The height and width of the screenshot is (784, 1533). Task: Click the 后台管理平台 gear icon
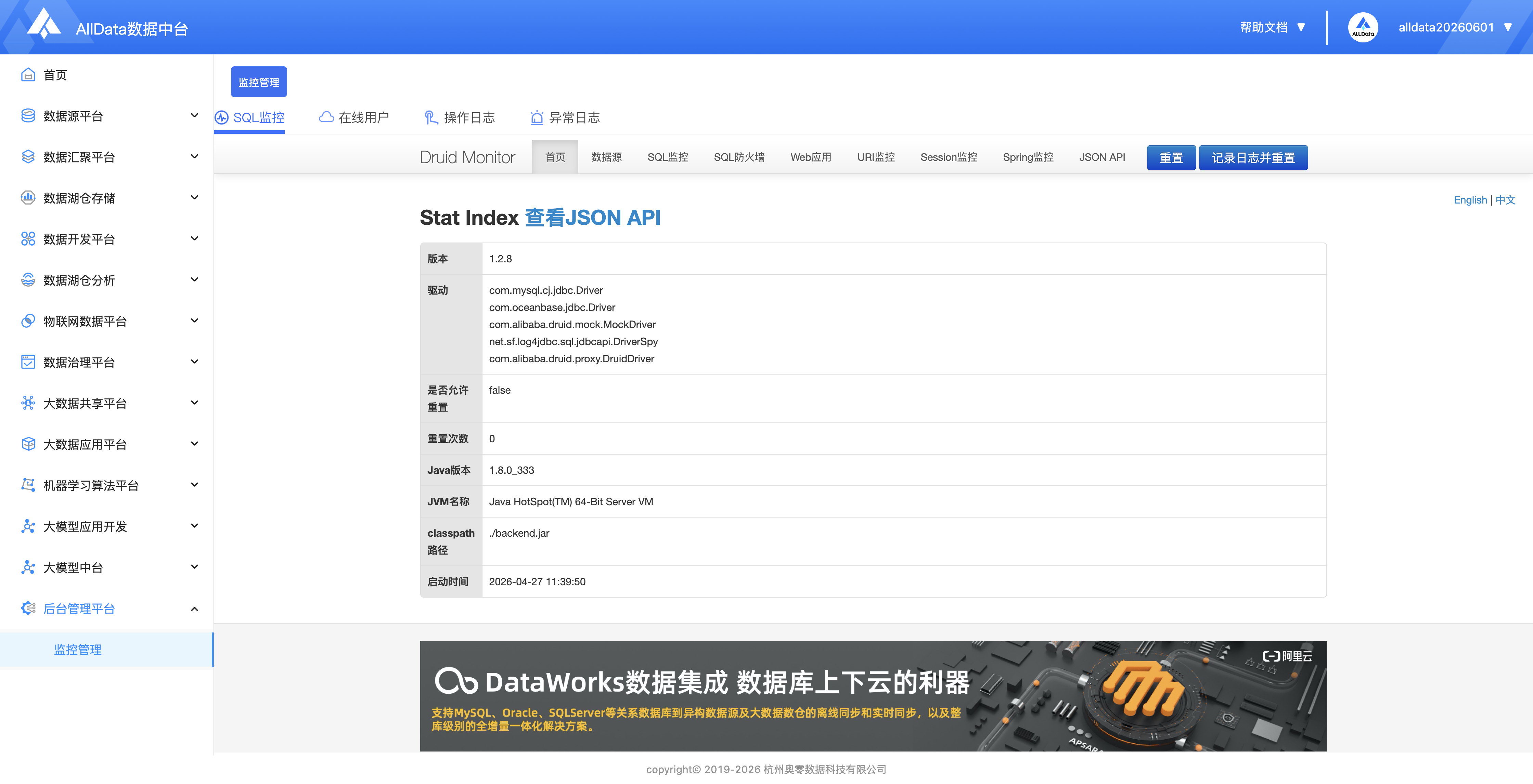(28, 608)
